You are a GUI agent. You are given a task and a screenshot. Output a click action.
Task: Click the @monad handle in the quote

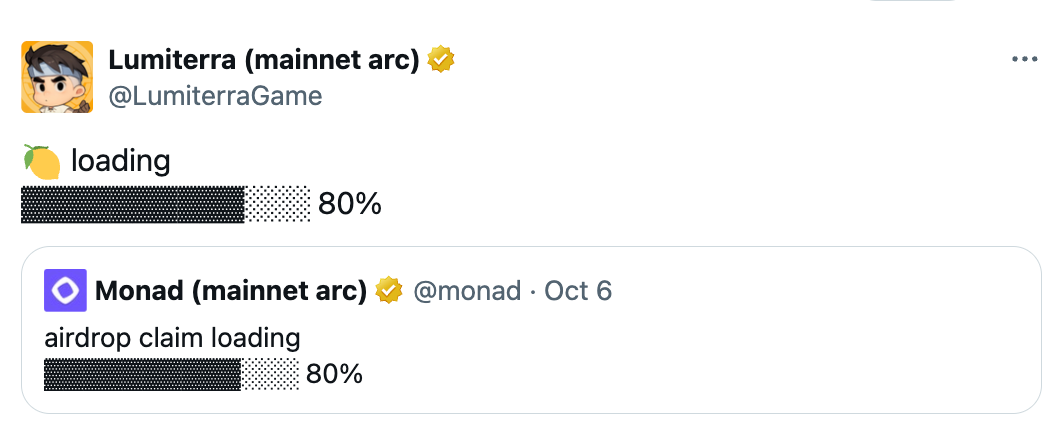pos(467,291)
